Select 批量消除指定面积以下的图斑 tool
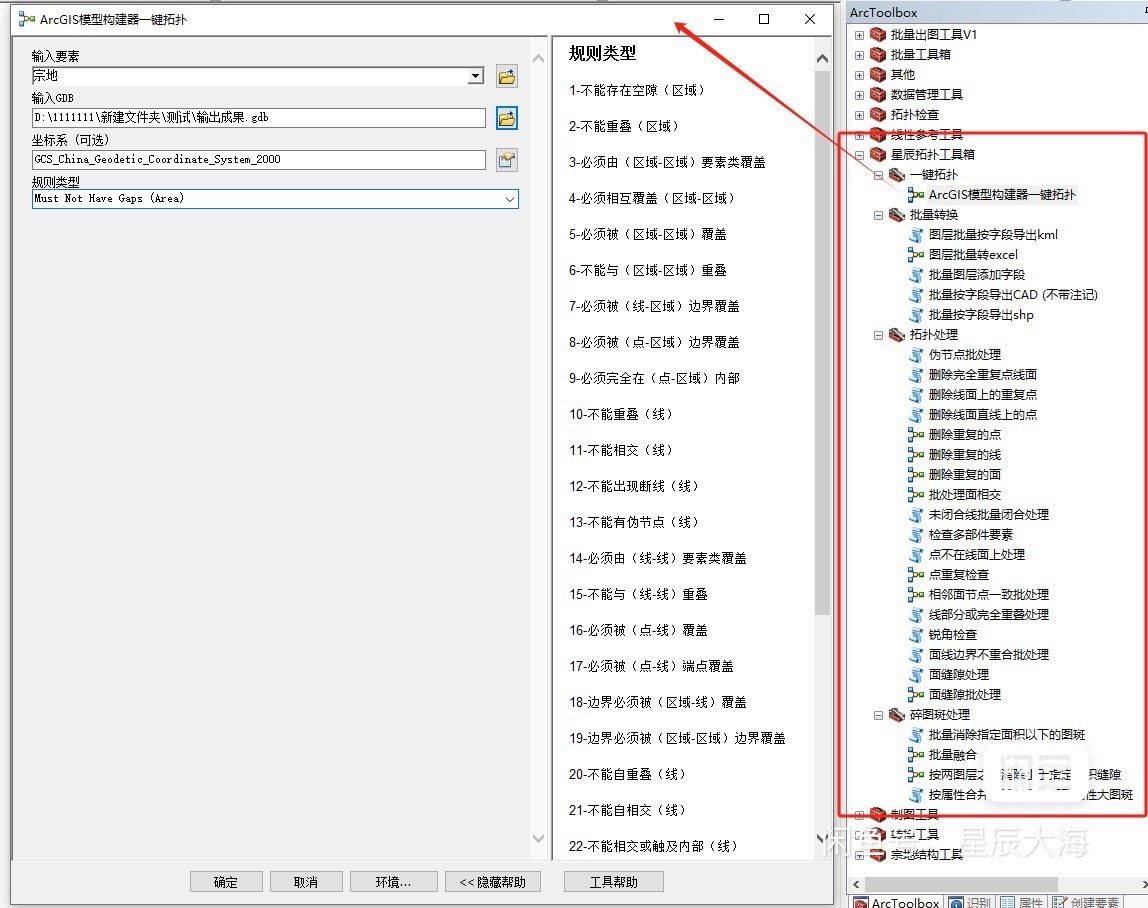 [x=1007, y=734]
